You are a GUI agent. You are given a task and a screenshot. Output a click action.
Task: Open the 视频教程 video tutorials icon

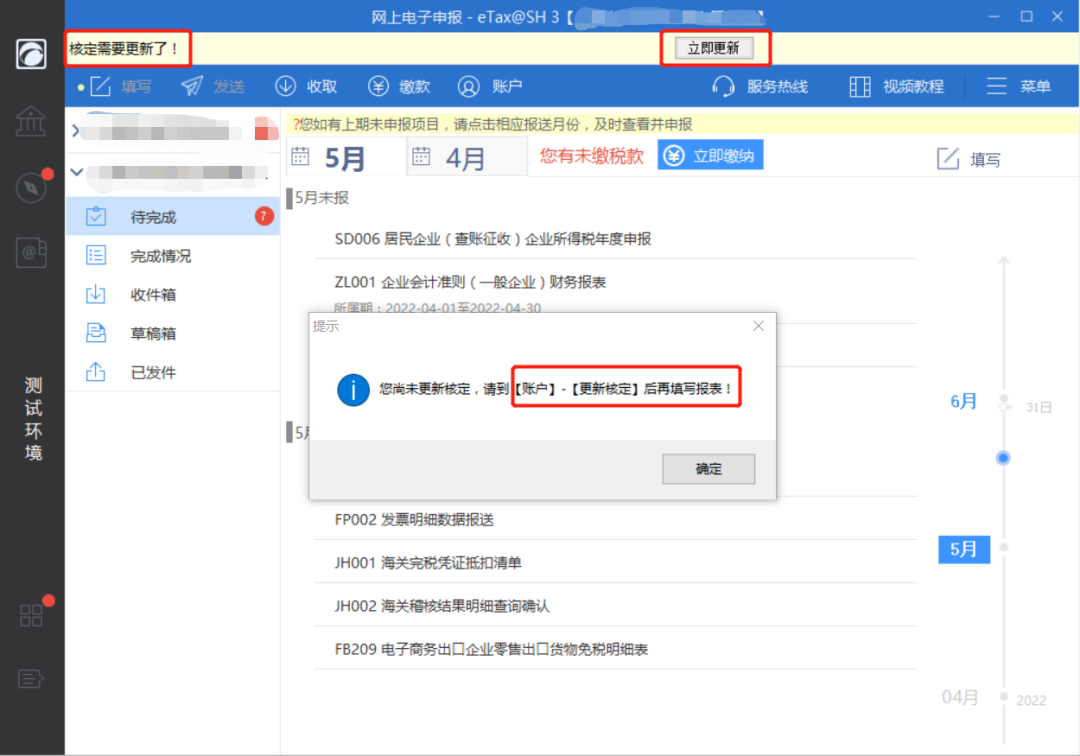[x=859, y=86]
